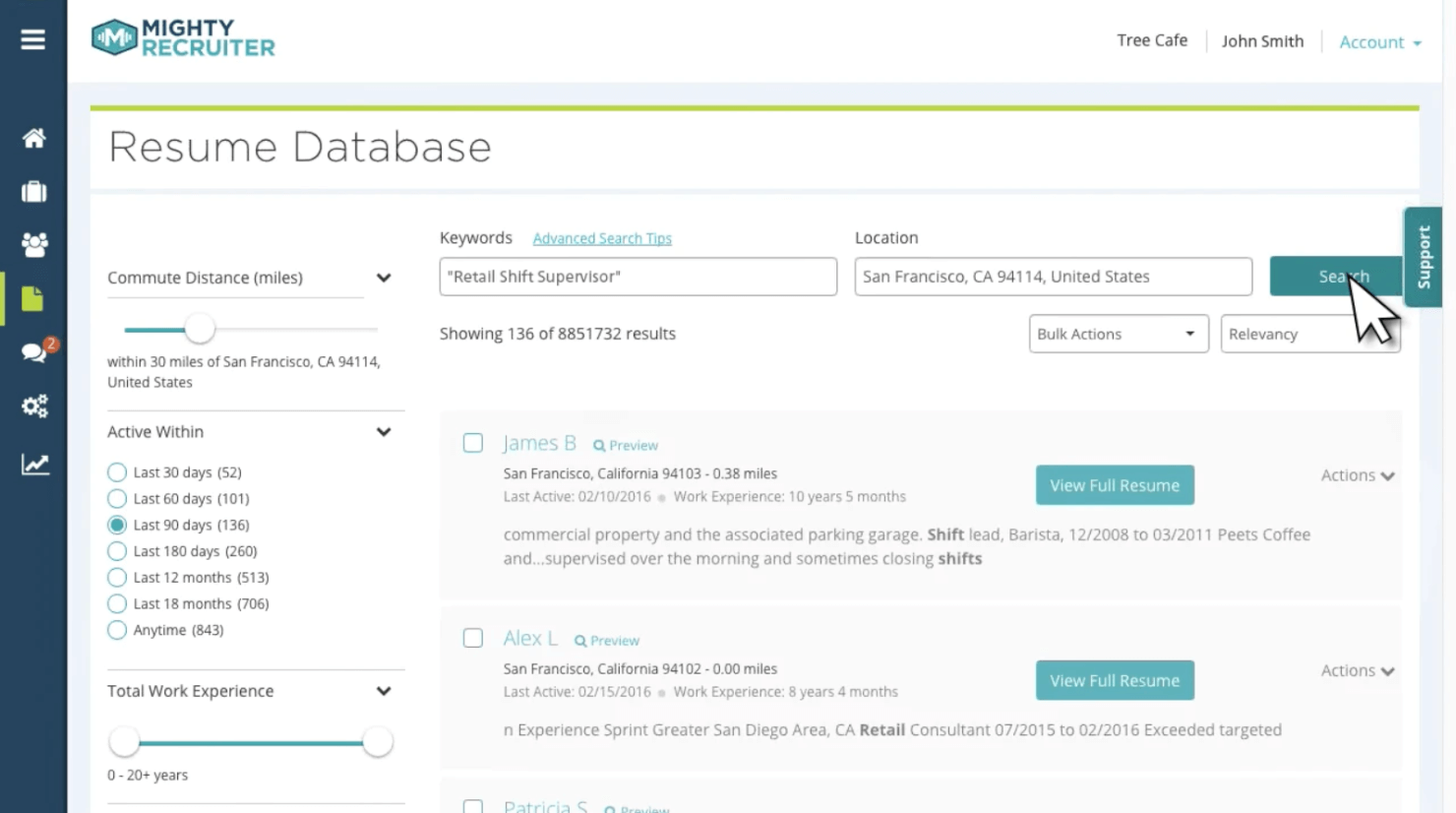Click the candidates people icon in sidebar

pyautogui.click(x=32, y=244)
